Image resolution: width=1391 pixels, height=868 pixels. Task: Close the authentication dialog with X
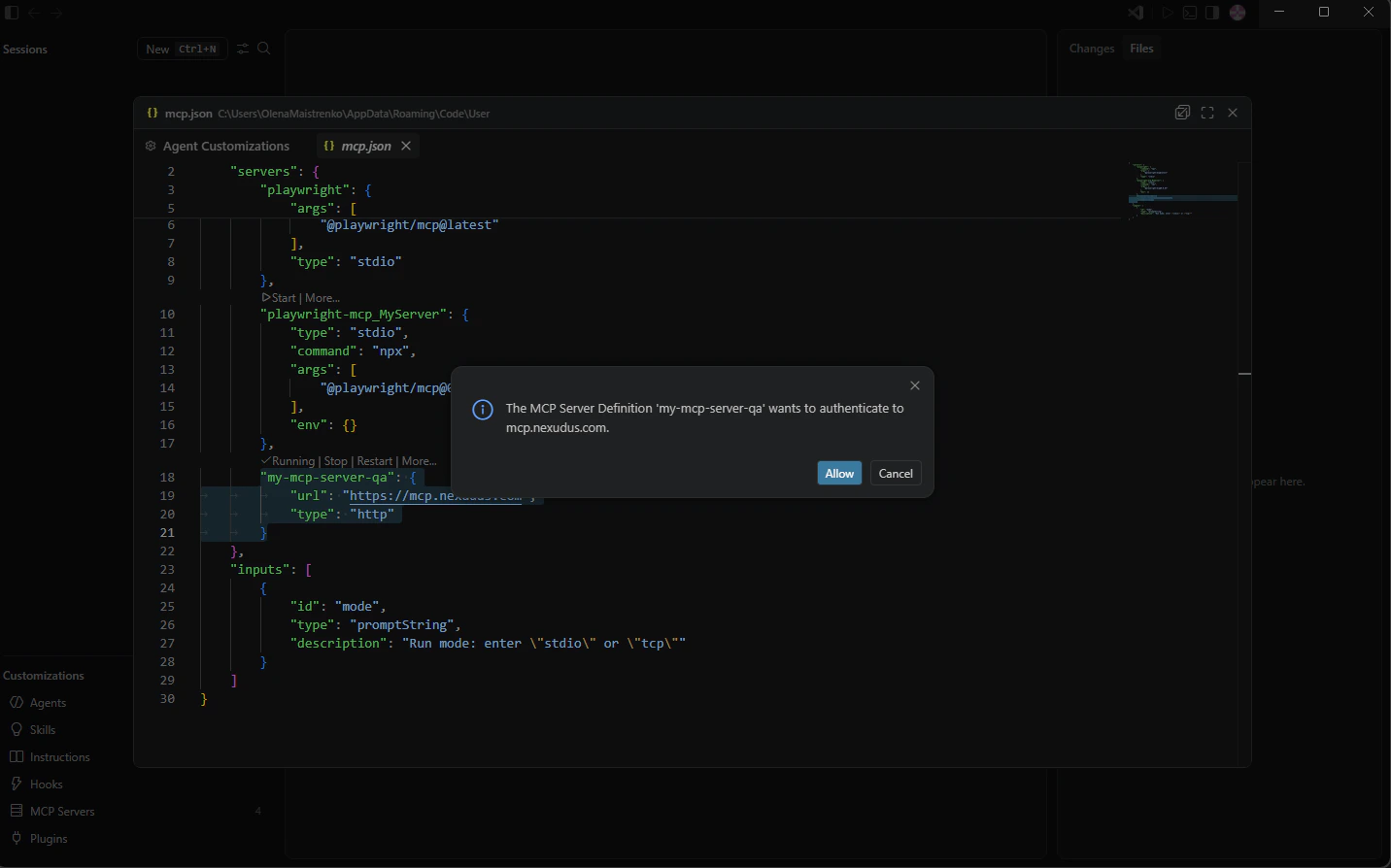point(915,385)
